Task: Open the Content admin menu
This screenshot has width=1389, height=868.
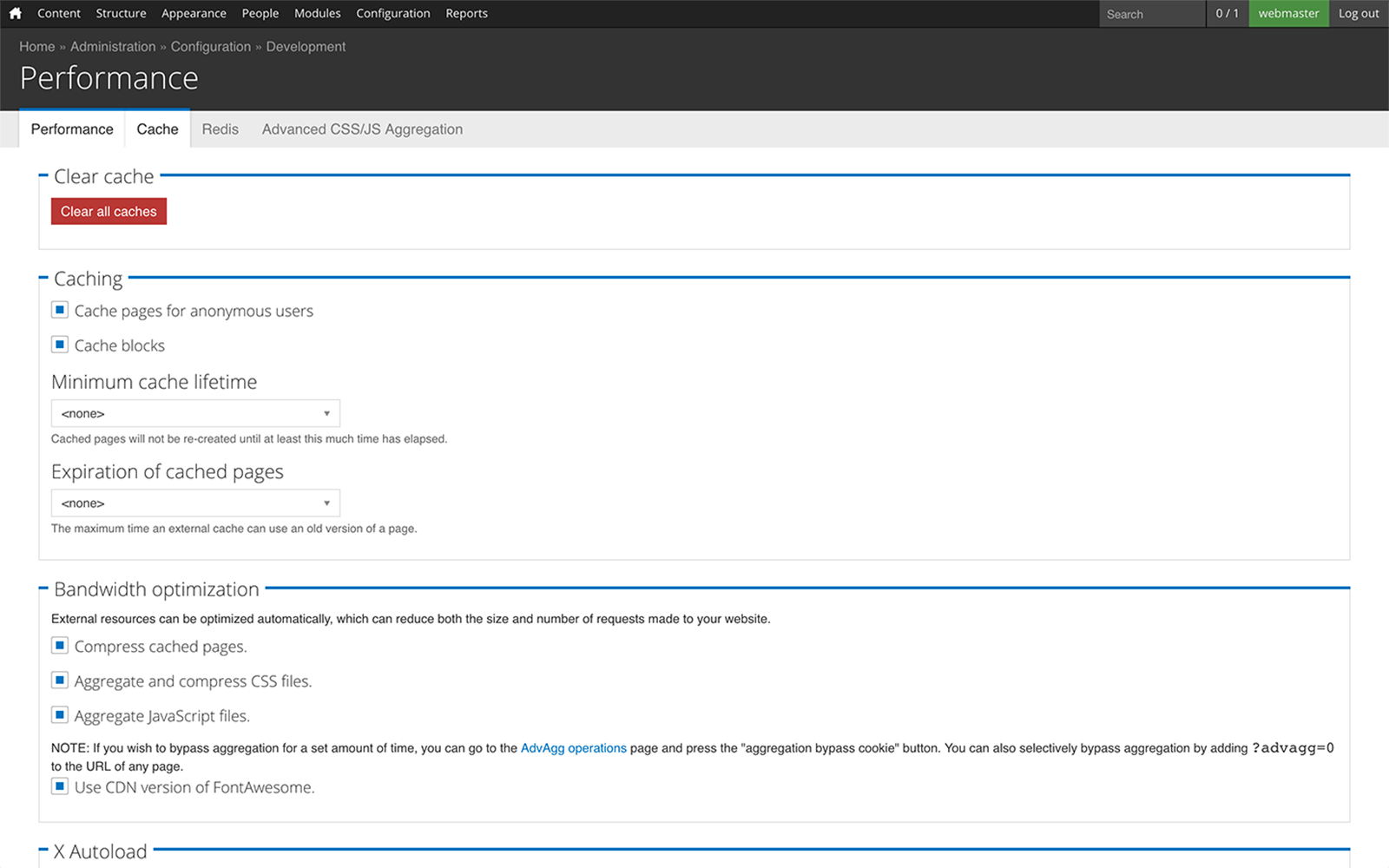Action: [x=59, y=13]
